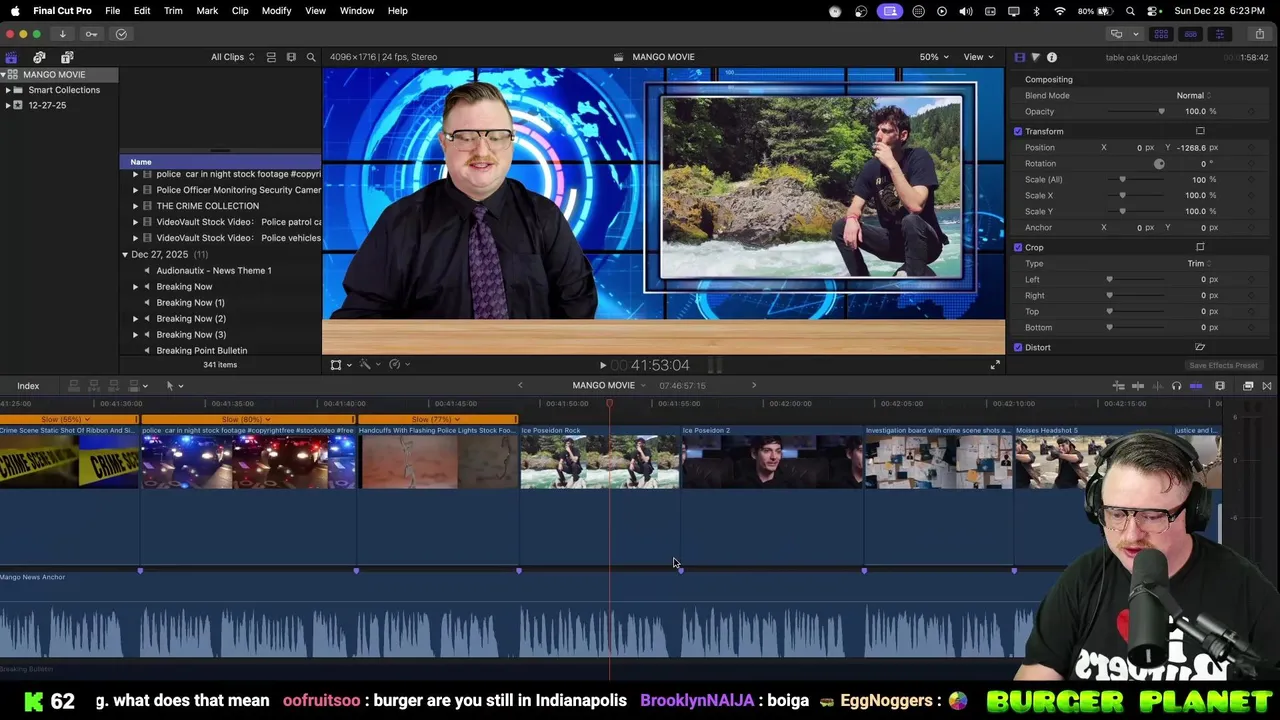Toggle skimming icon in timeline toolbar
Viewport: 1280px width, 720px height.
tap(1138, 386)
